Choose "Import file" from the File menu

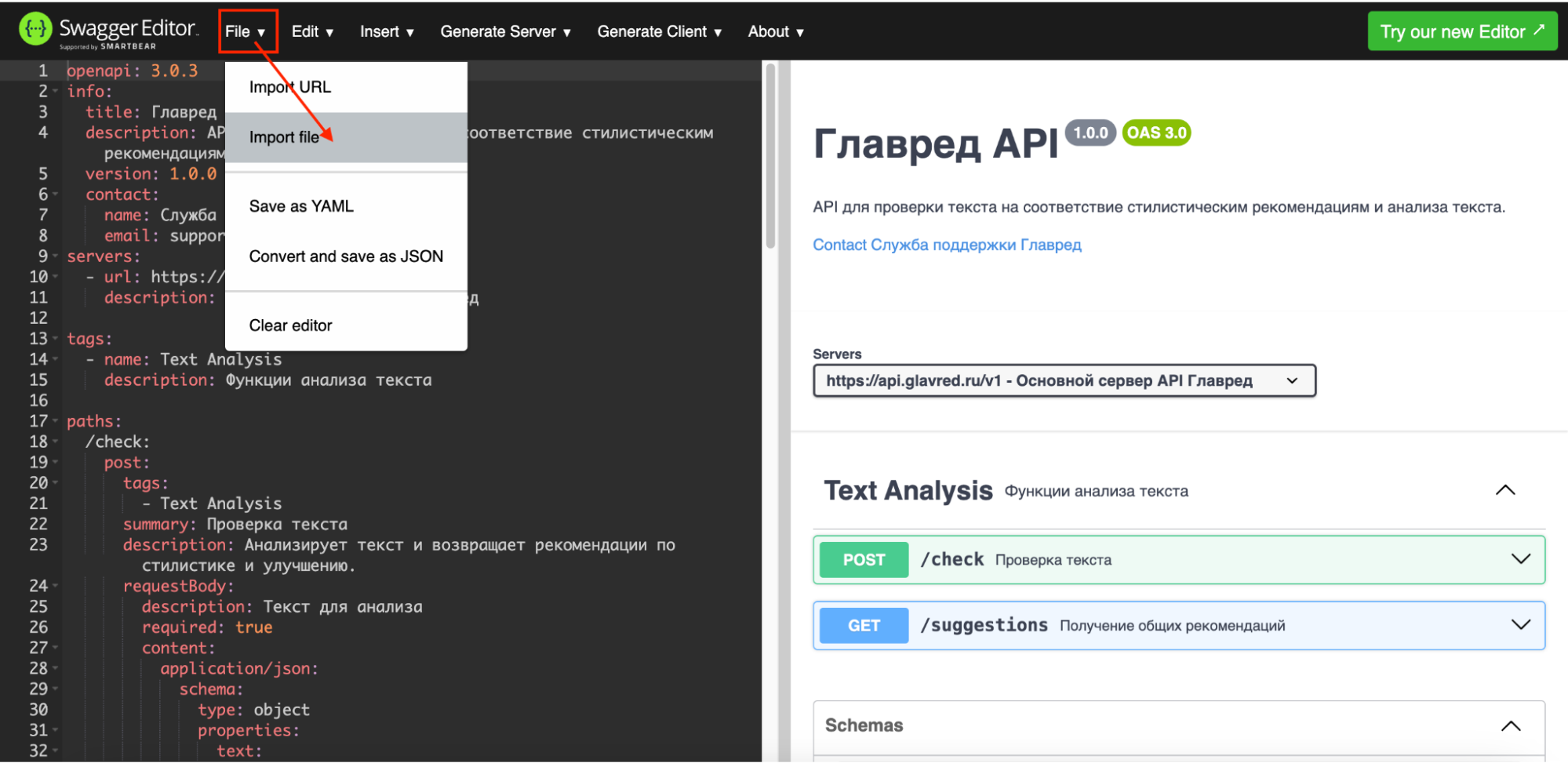[x=284, y=136]
